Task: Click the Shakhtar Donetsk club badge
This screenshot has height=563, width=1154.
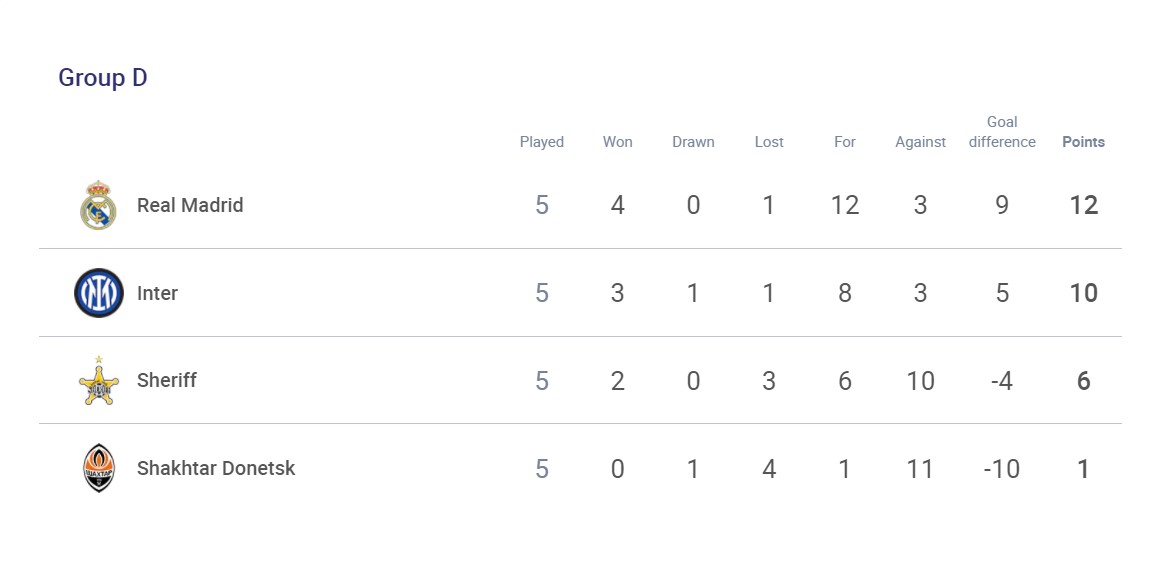Action: pos(98,468)
